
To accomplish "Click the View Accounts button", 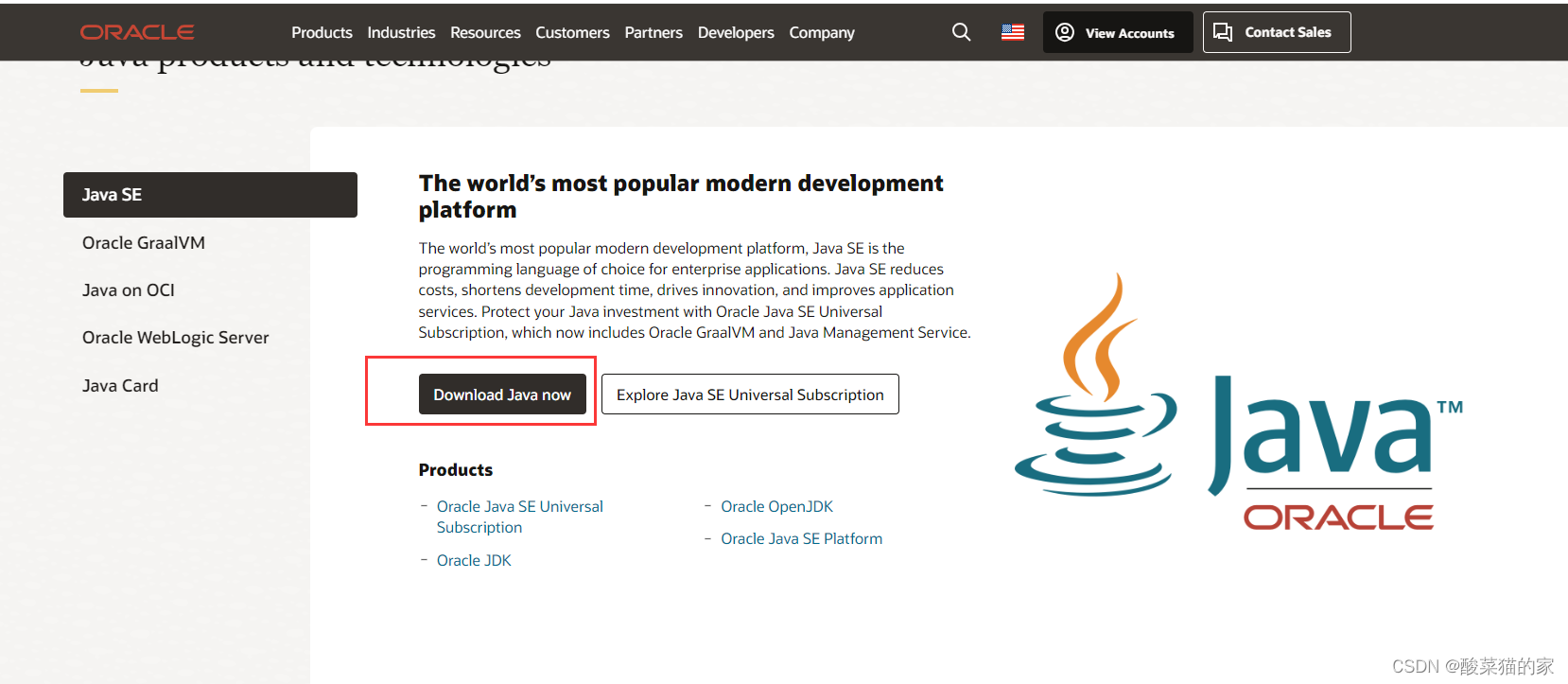I will [x=1117, y=32].
